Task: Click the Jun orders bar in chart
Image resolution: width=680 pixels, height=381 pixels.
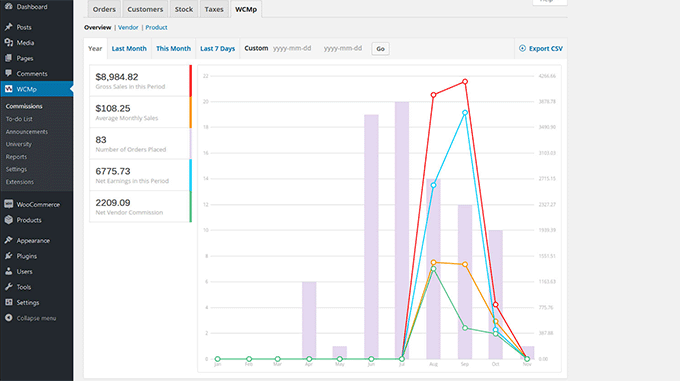Action: pos(371,237)
